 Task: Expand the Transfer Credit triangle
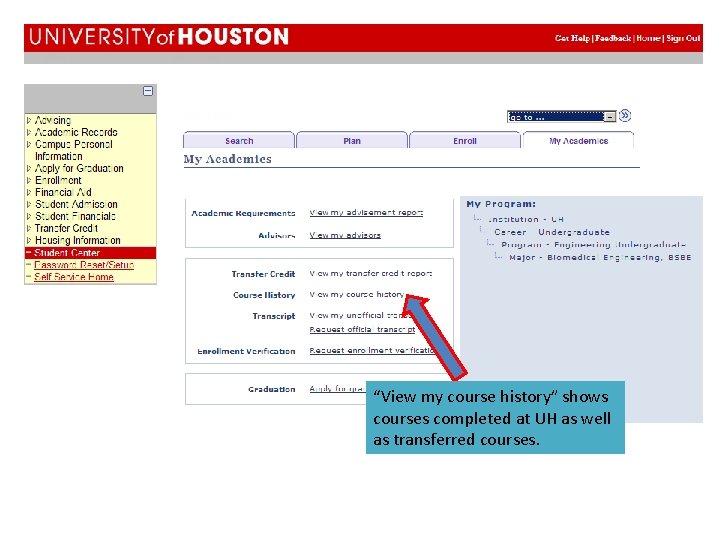[x=29, y=228]
